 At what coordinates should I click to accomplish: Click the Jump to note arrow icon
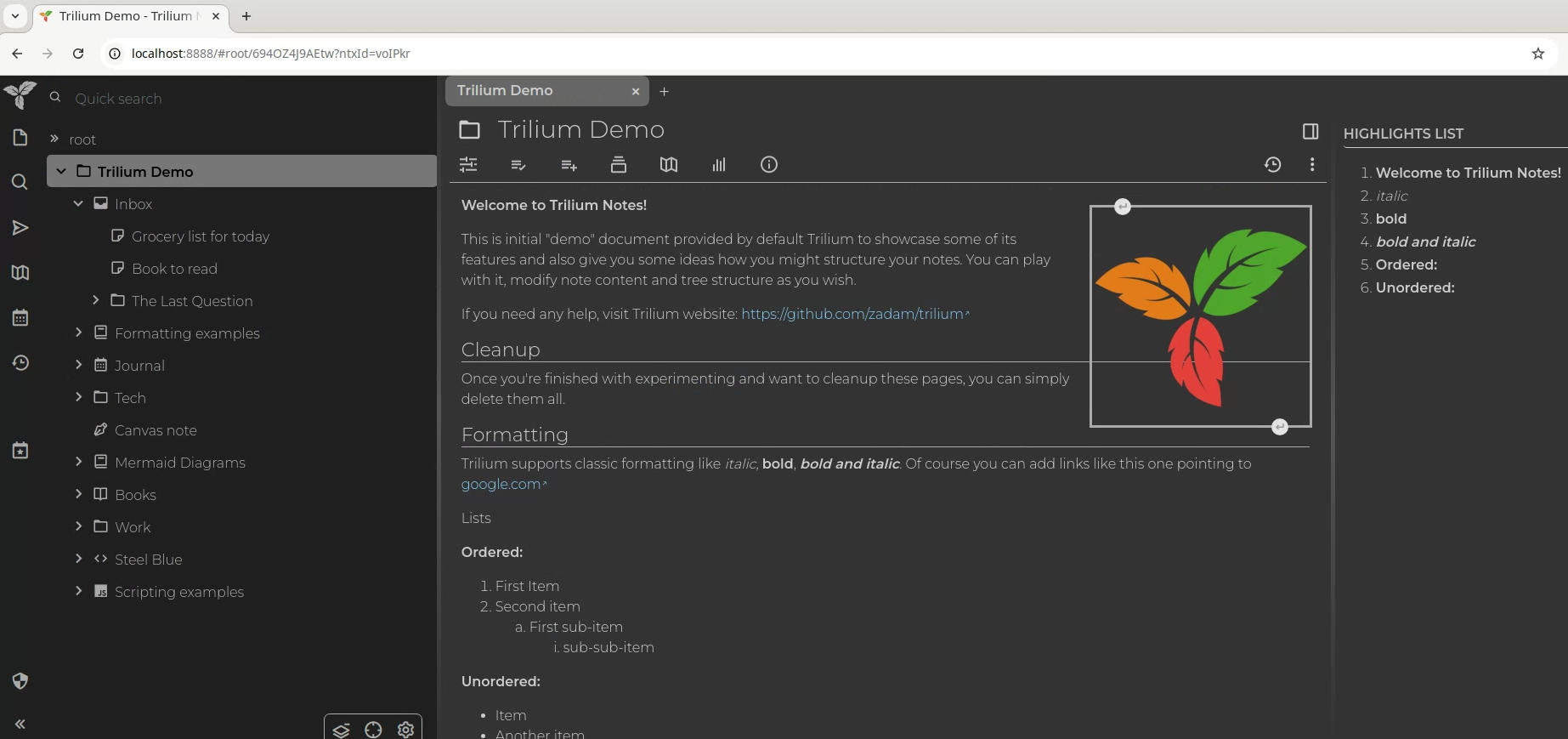[x=20, y=227]
